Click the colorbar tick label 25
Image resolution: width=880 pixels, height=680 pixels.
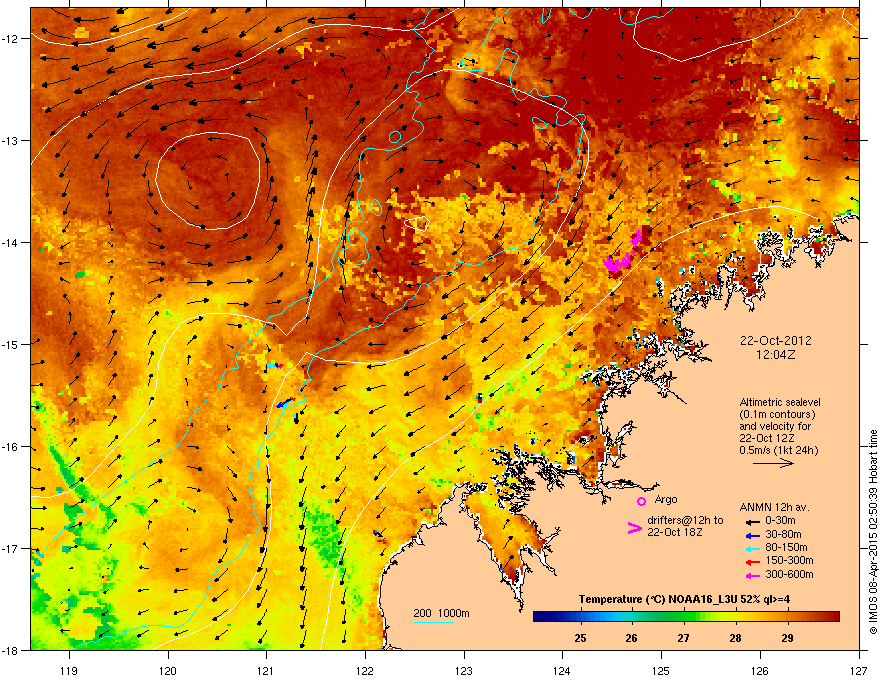pyautogui.click(x=580, y=638)
